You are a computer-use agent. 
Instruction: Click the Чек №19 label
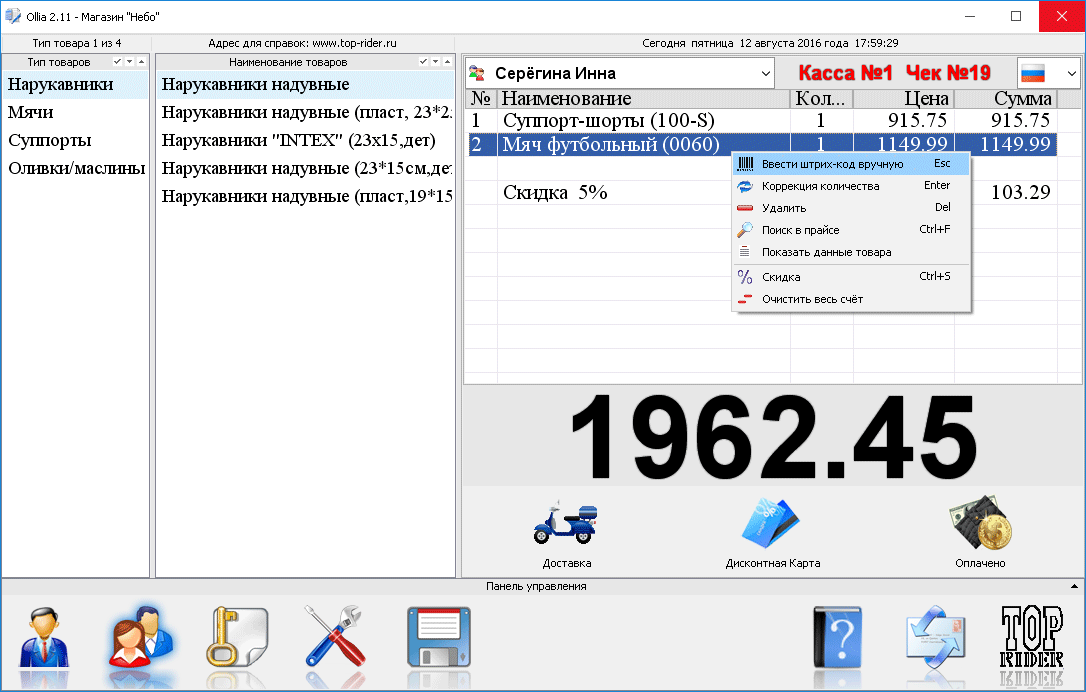click(x=948, y=73)
